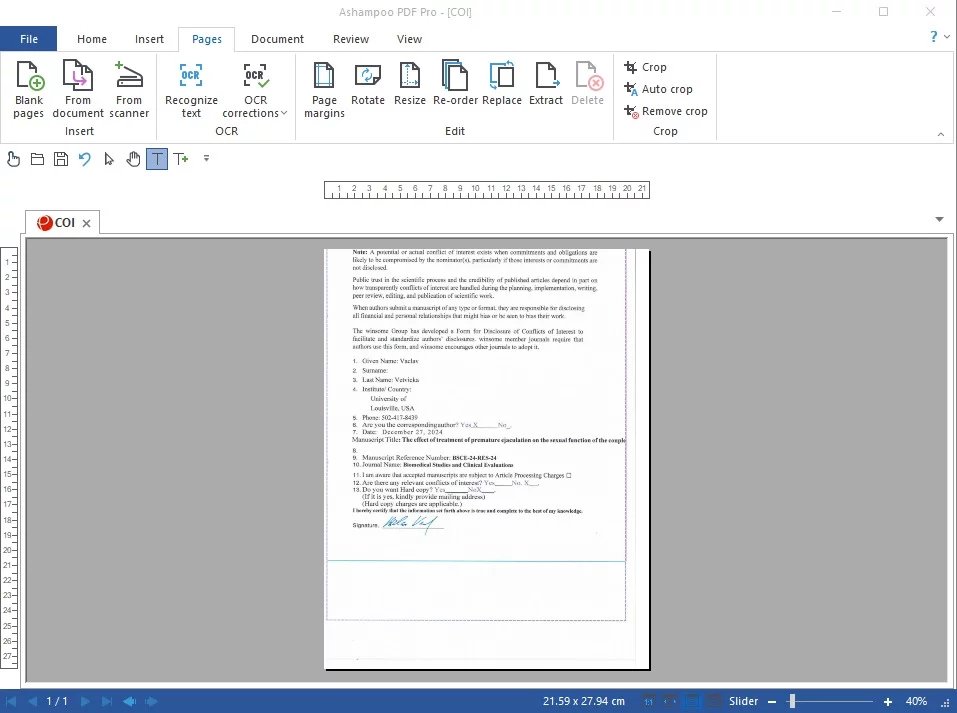Open the Page margins tool
957x713 pixels.
click(324, 89)
